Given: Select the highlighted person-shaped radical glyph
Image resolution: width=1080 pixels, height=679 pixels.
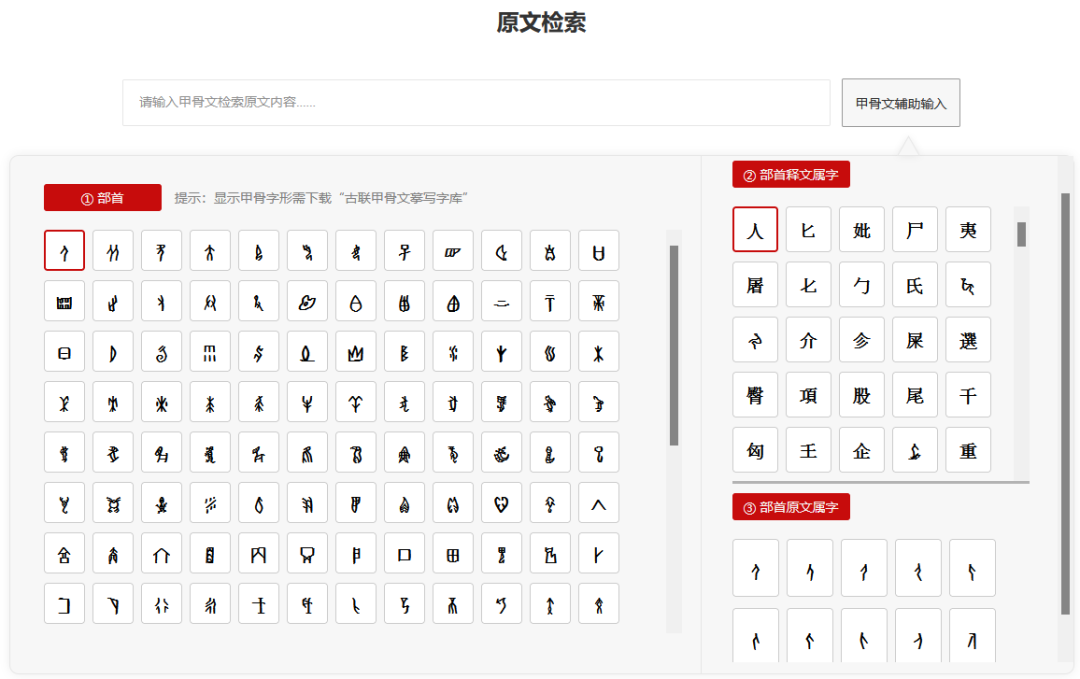Looking at the screenshot, I should [64, 250].
